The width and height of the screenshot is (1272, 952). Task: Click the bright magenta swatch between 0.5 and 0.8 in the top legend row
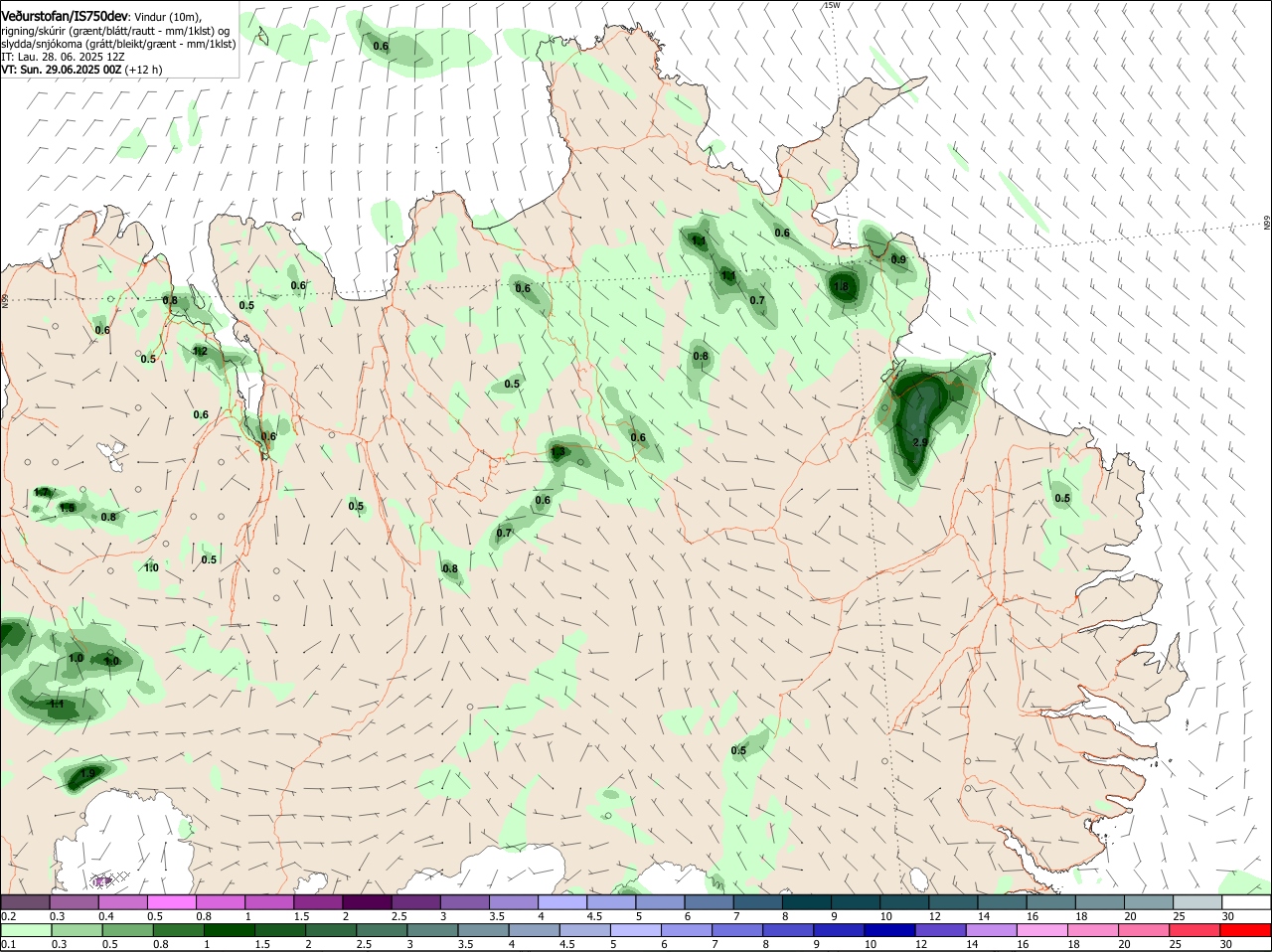click(x=171, y=902)
